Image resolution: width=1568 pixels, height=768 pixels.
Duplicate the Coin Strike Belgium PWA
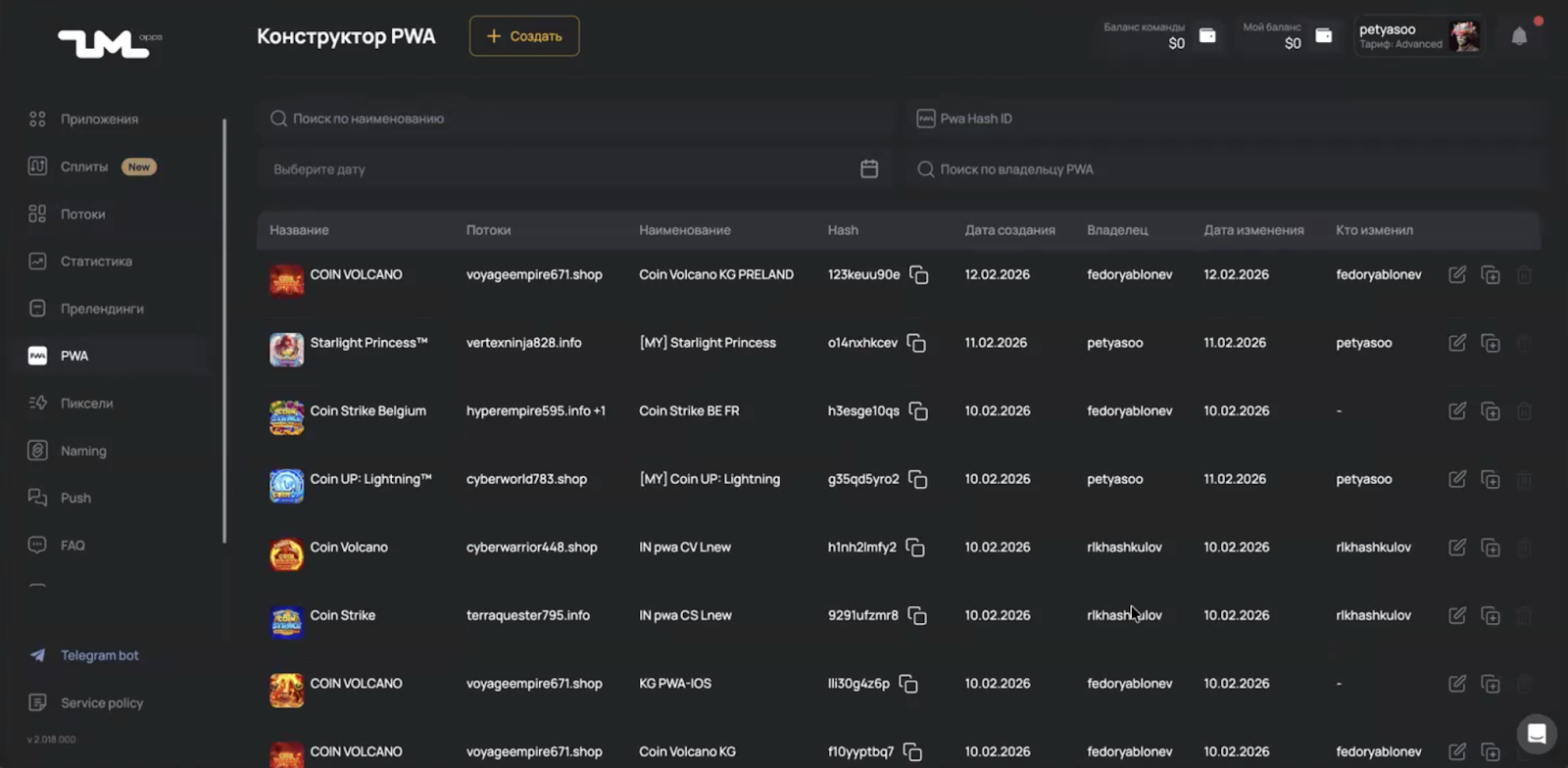click(x=1491, y=411)
